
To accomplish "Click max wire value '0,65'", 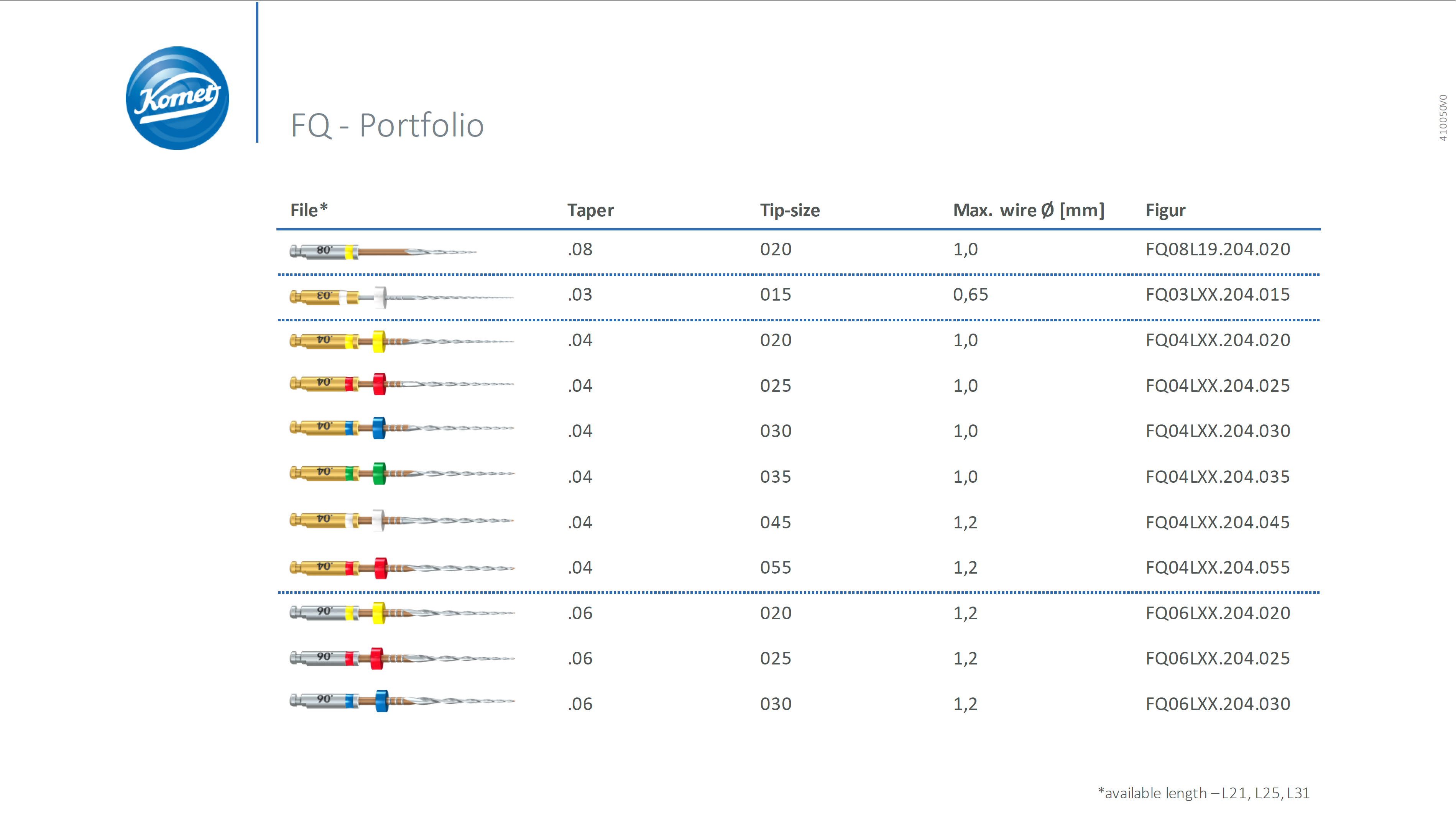I will (x=971, y=294).
